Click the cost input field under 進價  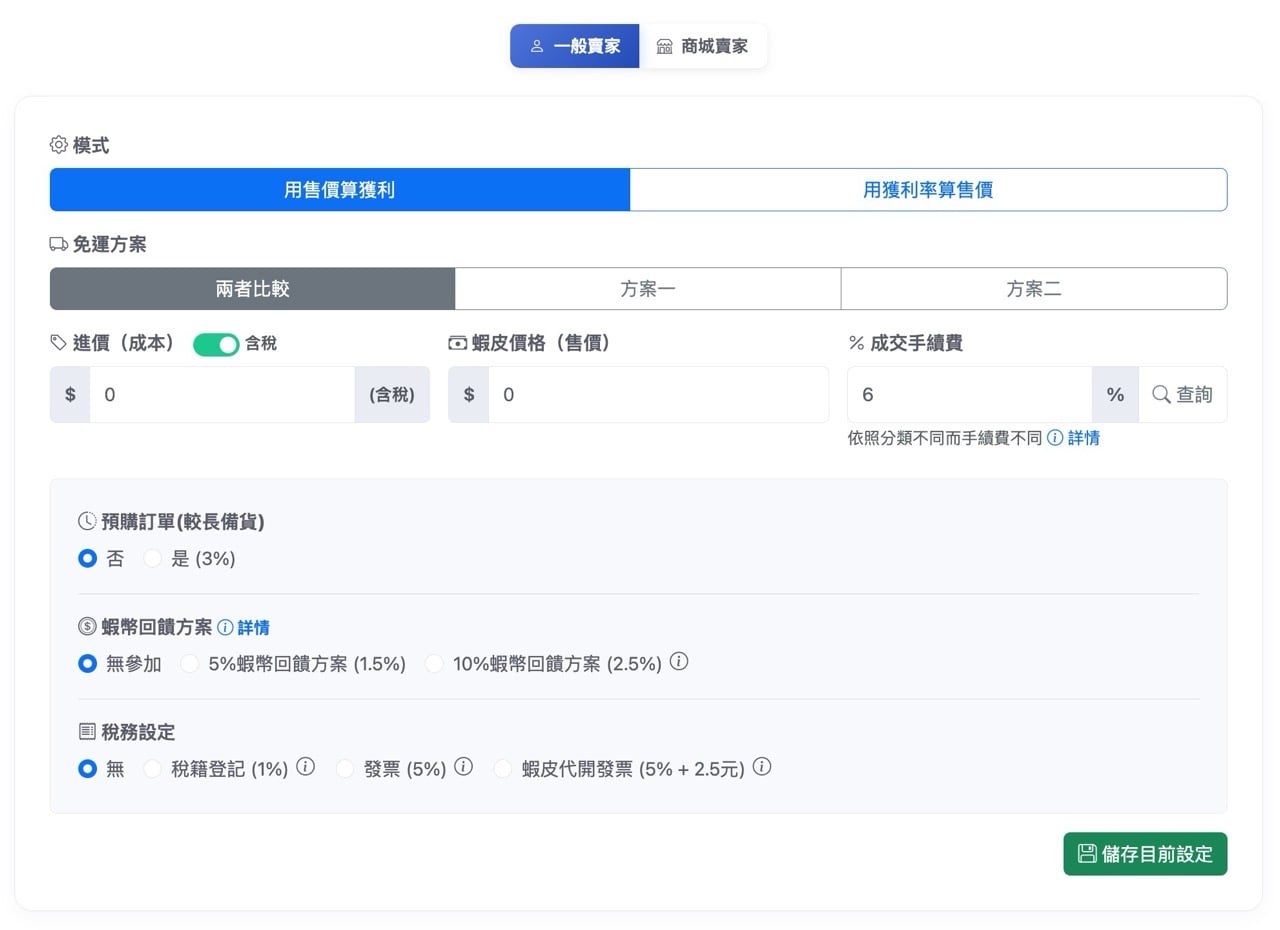[x=220, y=394]
